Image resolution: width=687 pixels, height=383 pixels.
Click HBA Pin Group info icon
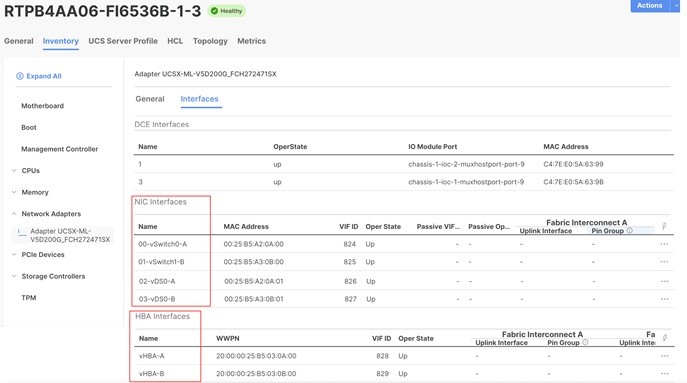point(585,342)
